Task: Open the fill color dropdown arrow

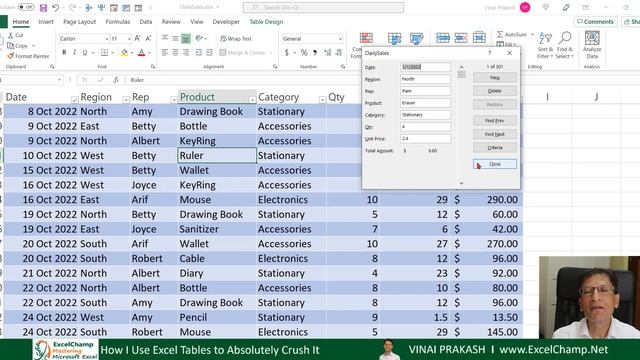Action: (132, 53)
